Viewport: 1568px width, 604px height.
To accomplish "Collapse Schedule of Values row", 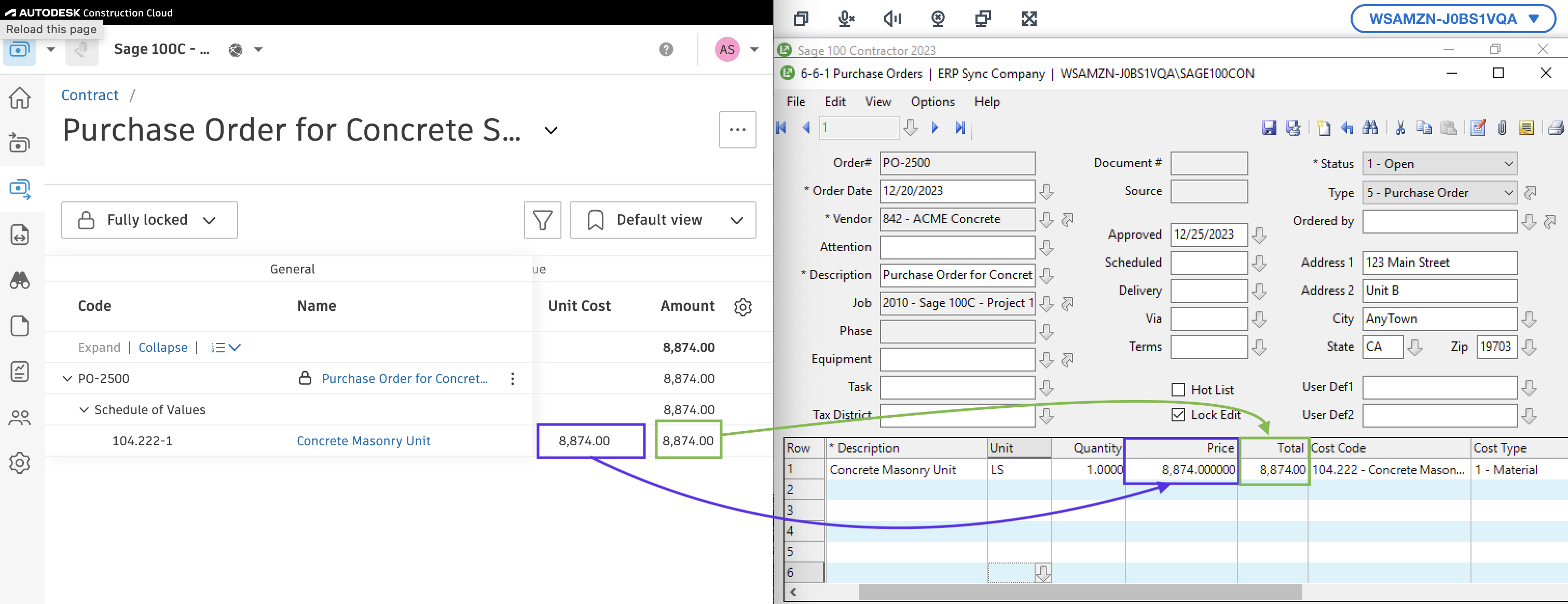I will 84,410.
